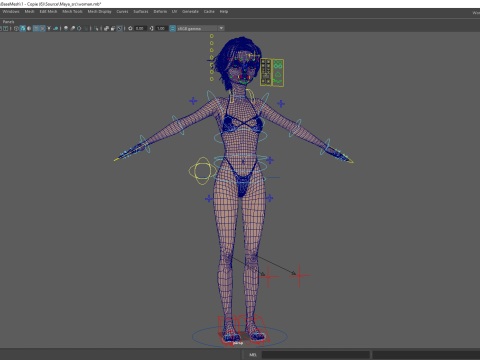Open the sRGB gamma color space dropdown

pyautogui.click(x=201, y=29)
